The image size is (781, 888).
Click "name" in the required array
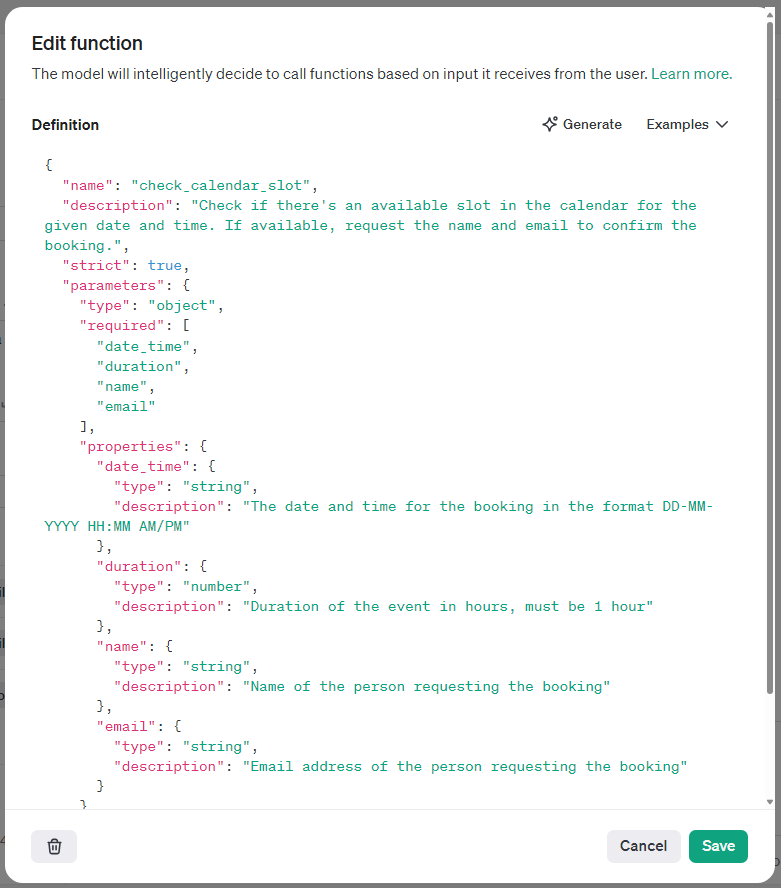(x=122, y=387)
